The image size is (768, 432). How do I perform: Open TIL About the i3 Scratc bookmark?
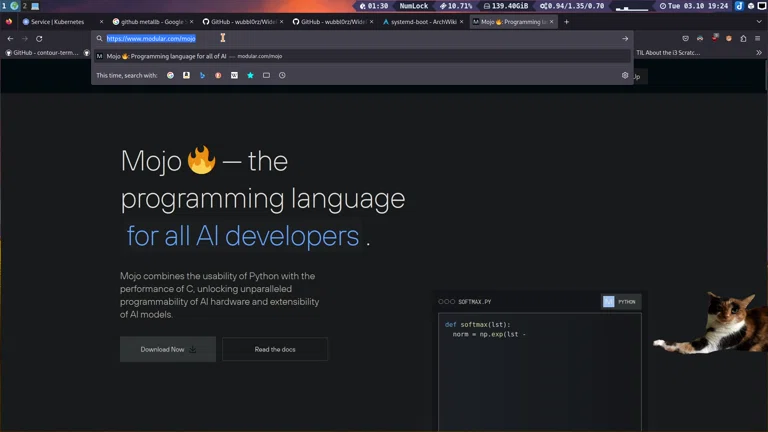click(x=668, y=52)
